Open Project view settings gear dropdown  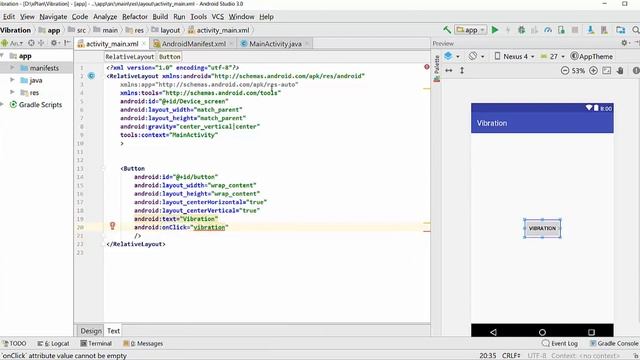tap(55, 43)
